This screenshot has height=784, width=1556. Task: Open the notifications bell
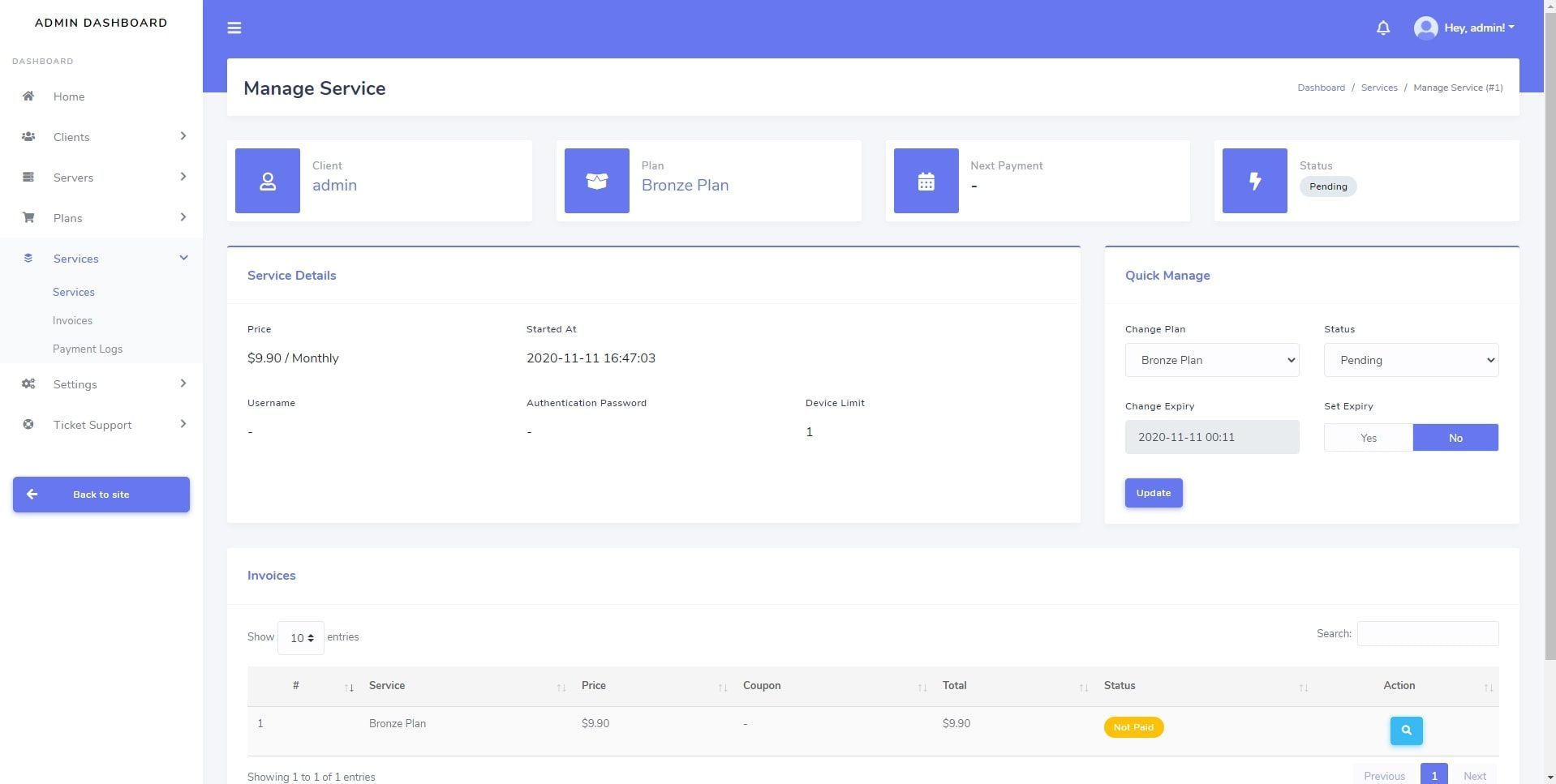1383,28
